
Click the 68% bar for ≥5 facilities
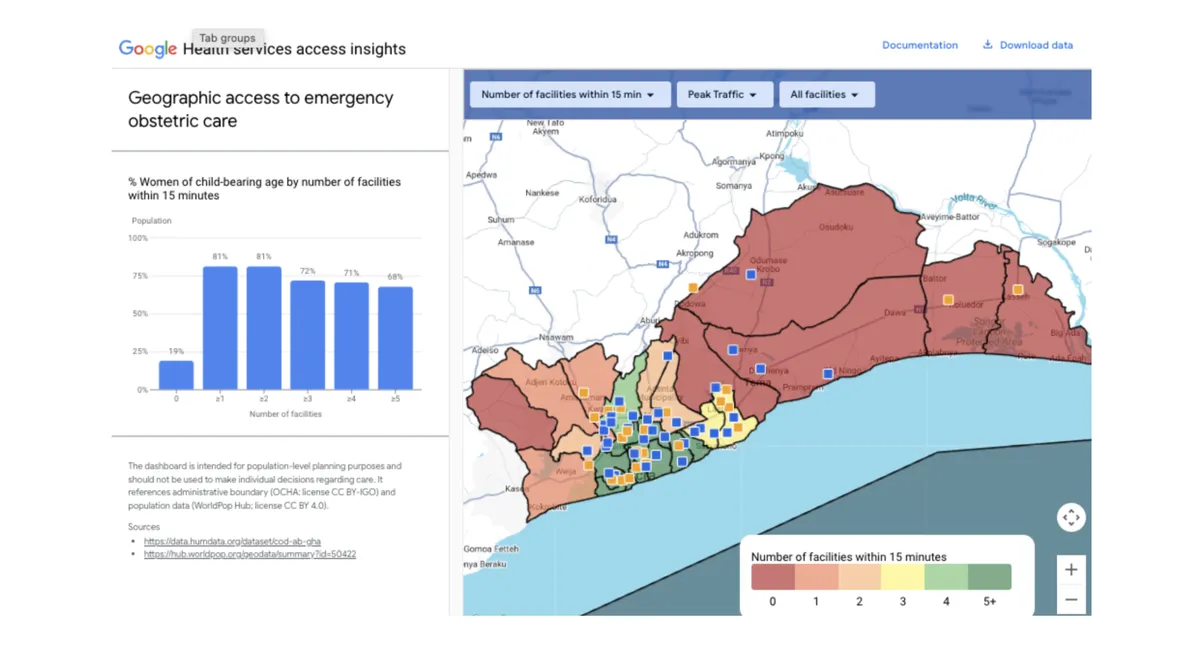click(394, 338)
